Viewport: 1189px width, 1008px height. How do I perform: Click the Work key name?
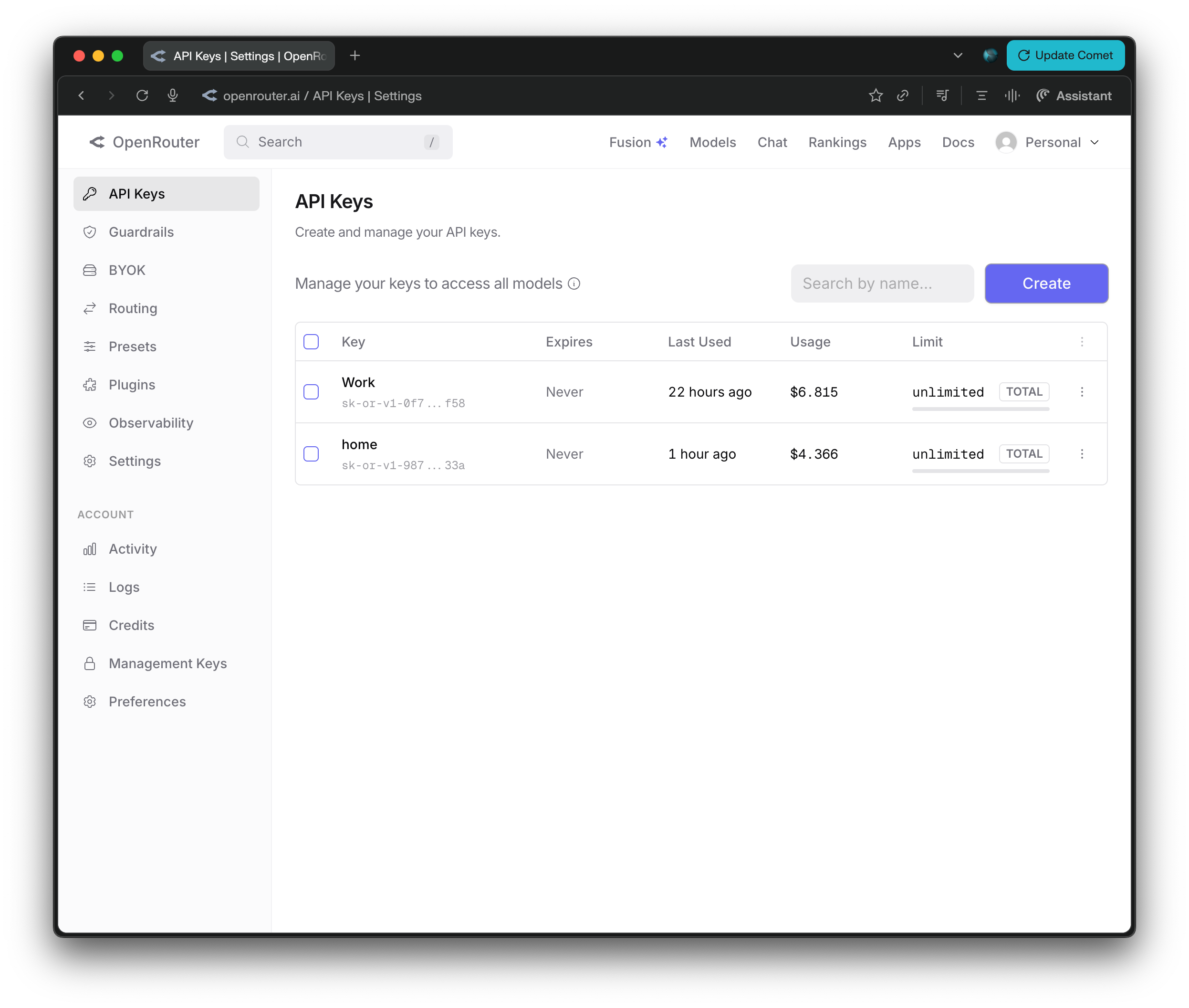coord(358,382)
